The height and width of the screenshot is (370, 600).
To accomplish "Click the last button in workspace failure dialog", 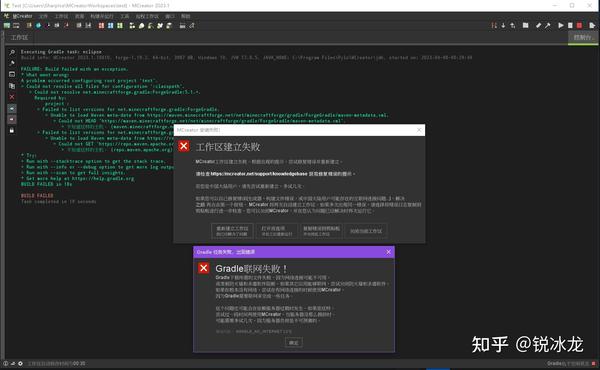I will point(366,231).
